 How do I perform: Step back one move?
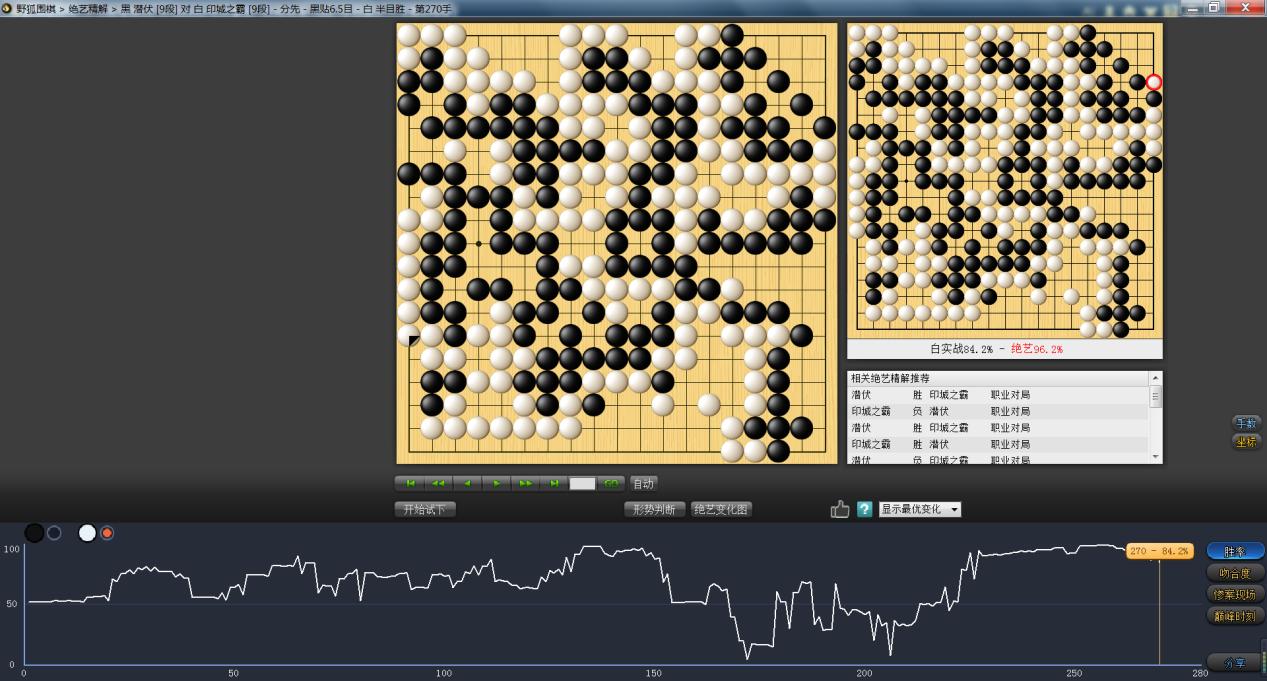(x=467, y=483)
